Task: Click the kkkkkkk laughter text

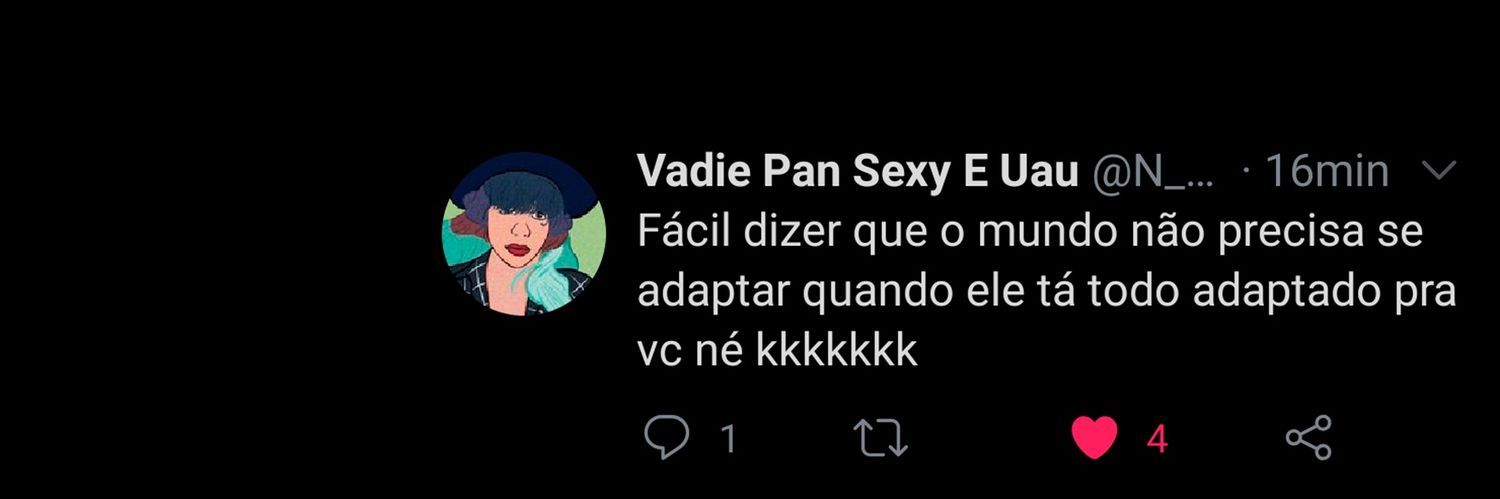Action: 836,351
